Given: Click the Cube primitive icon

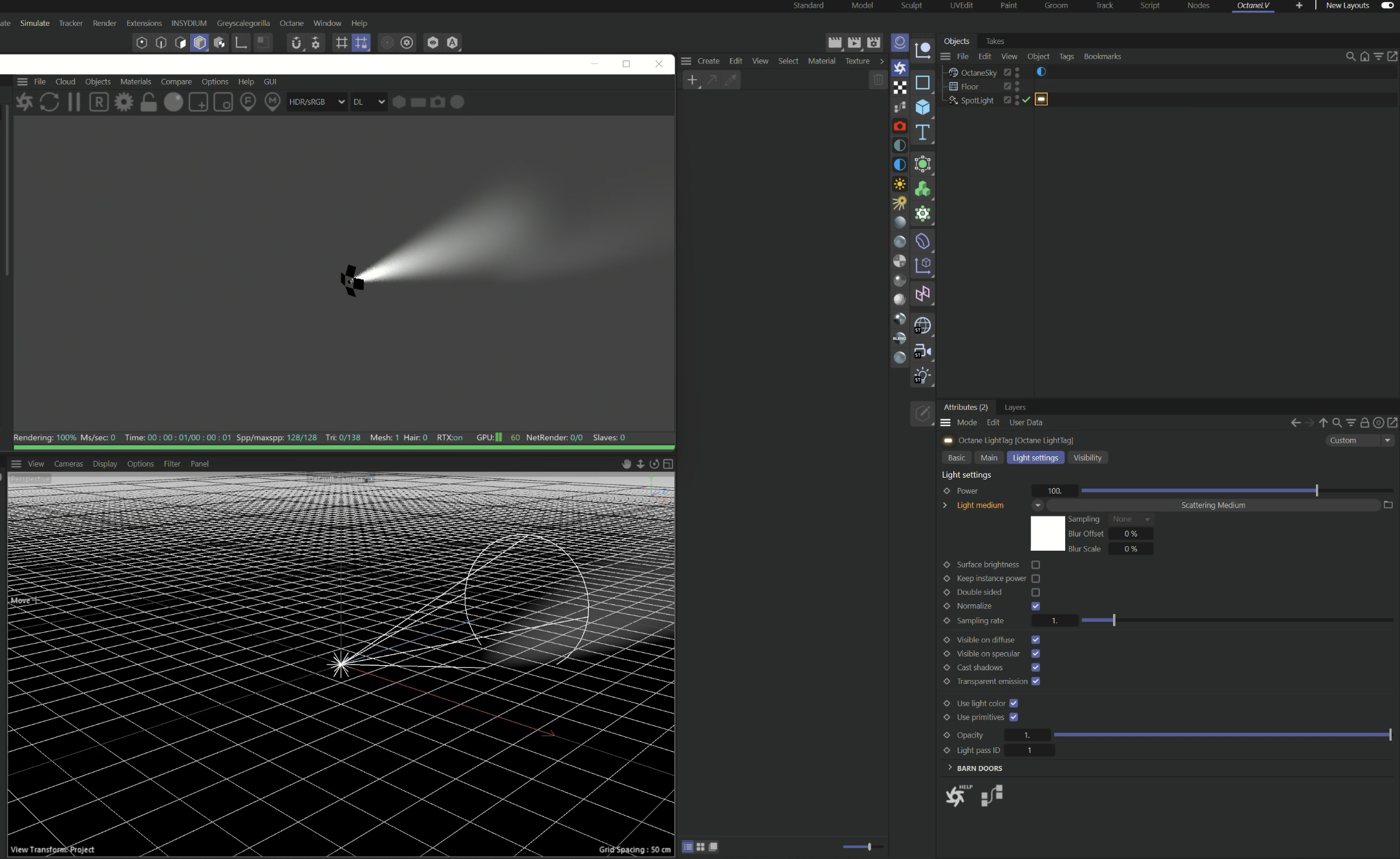Looking at the screenshot, I should coord(922,107).
